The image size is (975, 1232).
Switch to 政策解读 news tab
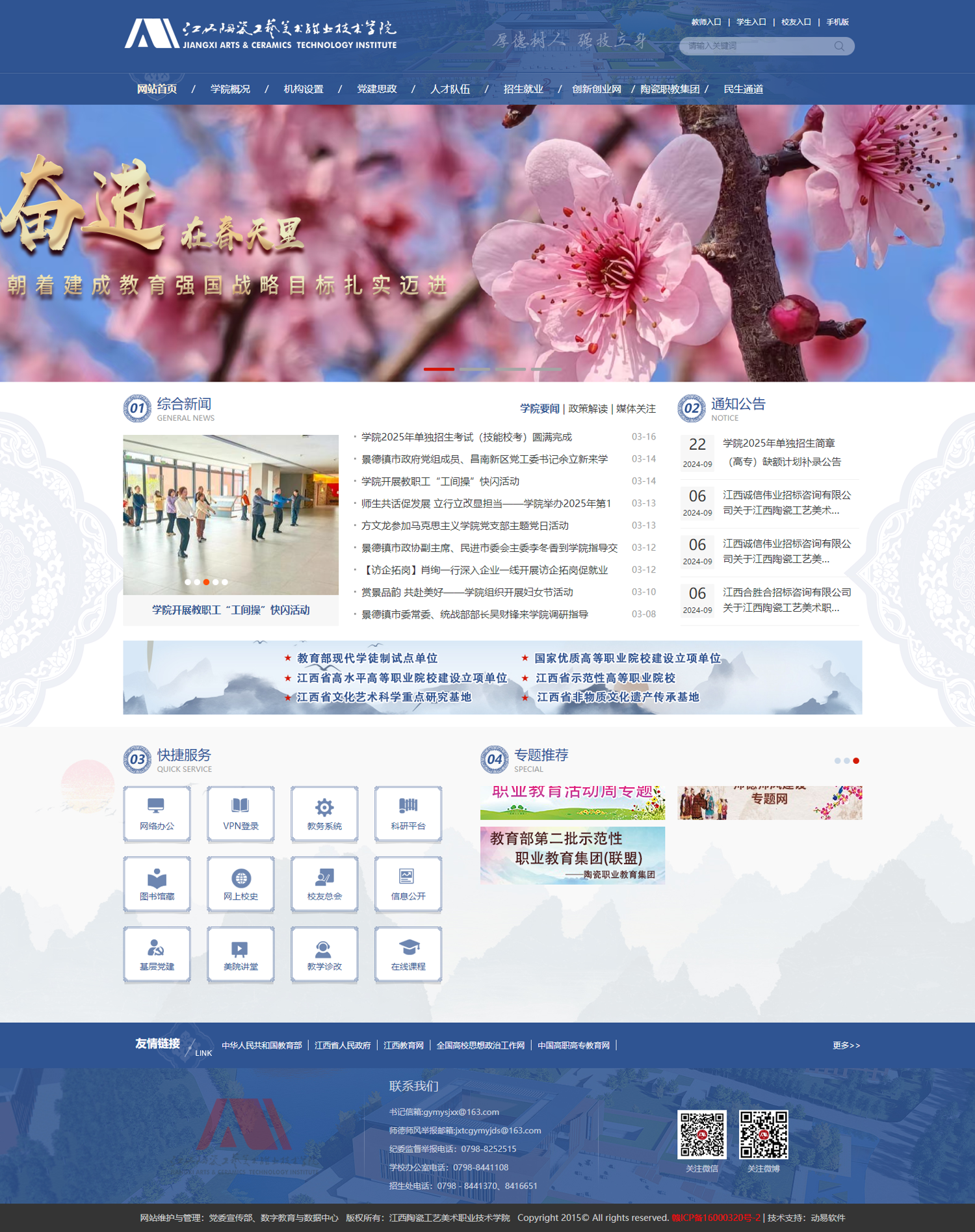pos(588,409)
